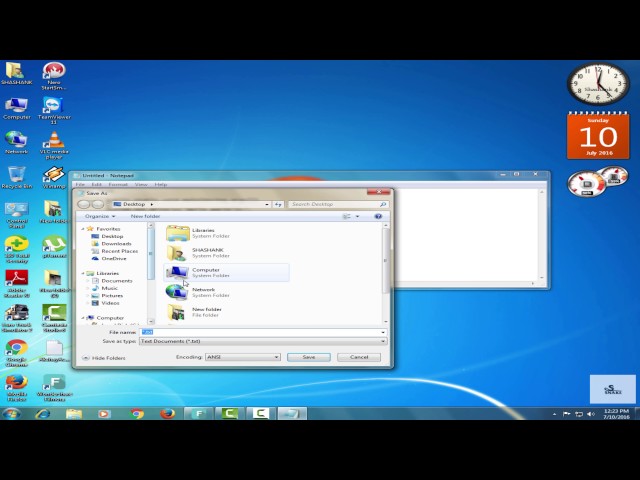Click Hide Folders button
The width and height of the screenshot is (640, 480).
pyautogui.click(x=104, y=358)
